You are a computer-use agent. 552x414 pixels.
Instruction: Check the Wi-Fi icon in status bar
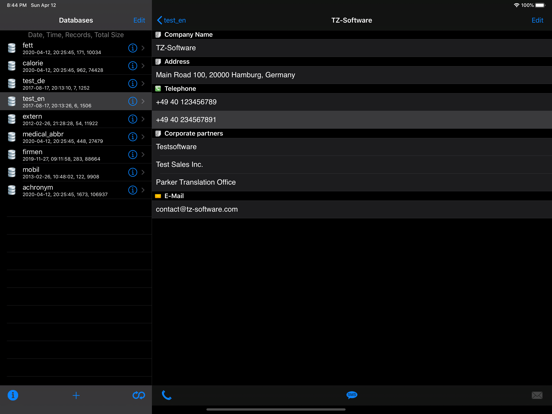click(x=516, y=5)
